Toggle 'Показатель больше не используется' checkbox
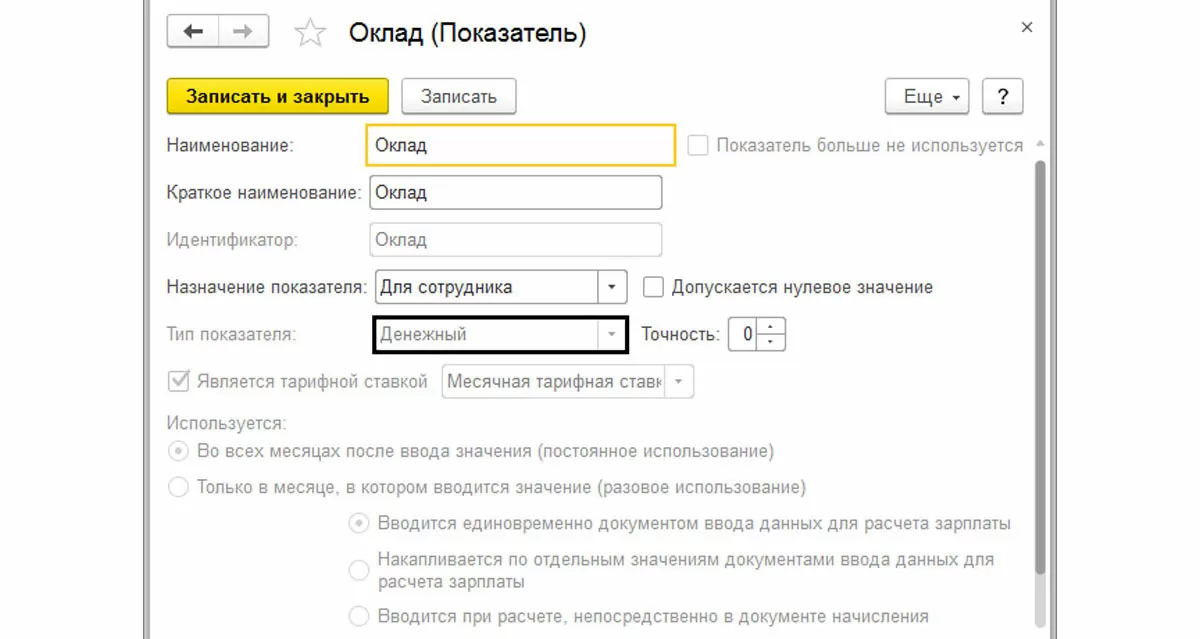The height and width of the screenshot is (639, 1200). click(698, 146)
